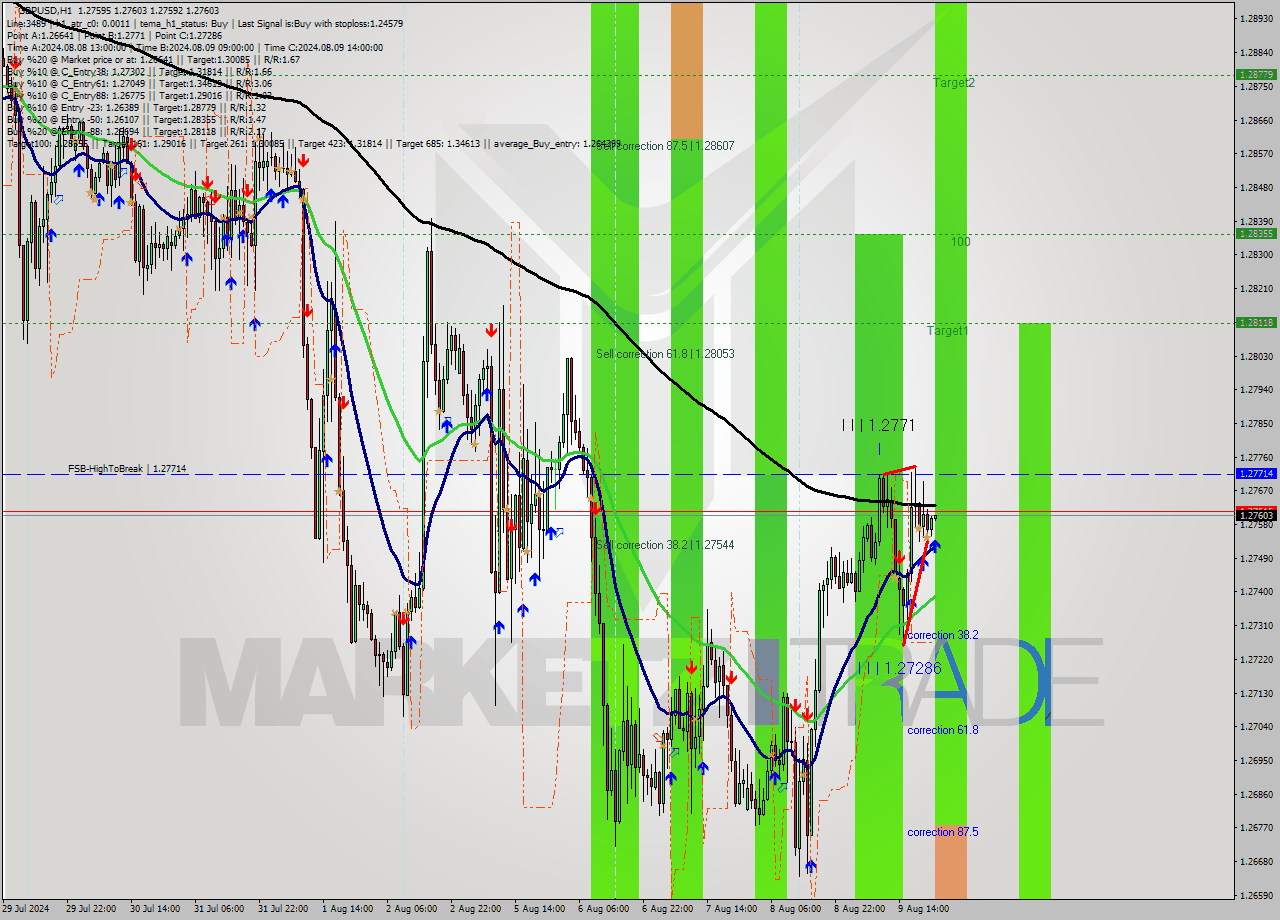Viewport: 1280px width, 920px height.
Task: Select the orange zone below correction 87.5
Action: click(x=950, y=861)
